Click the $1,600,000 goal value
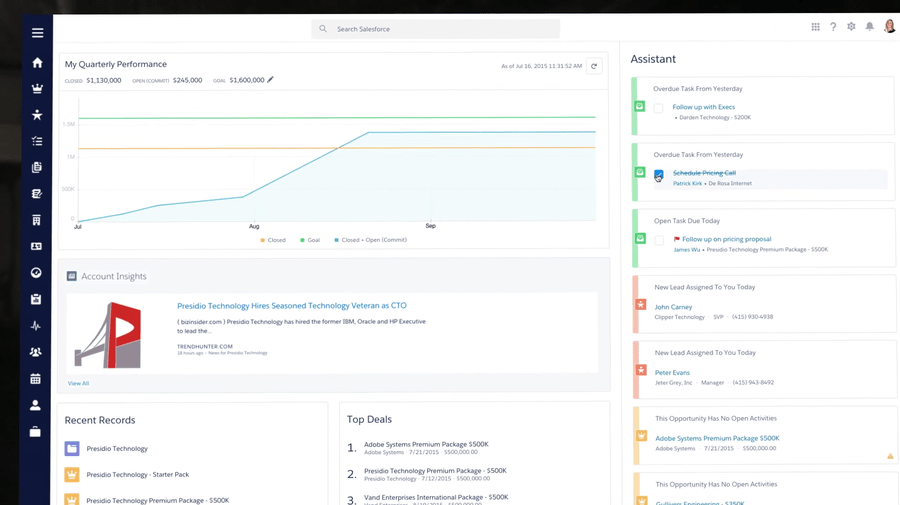The width and height of the screenshot is (900, 505). (247, 80)
